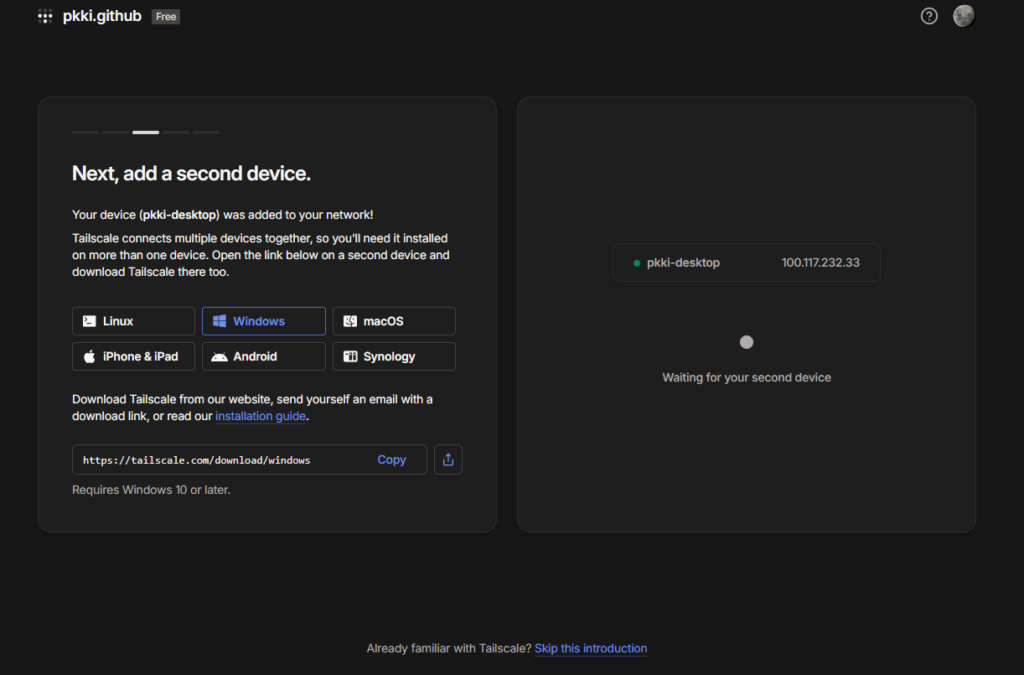This screenshot has width=1024, height=675.
Task: Skip this introduction
Action: (x=590, y=648)
